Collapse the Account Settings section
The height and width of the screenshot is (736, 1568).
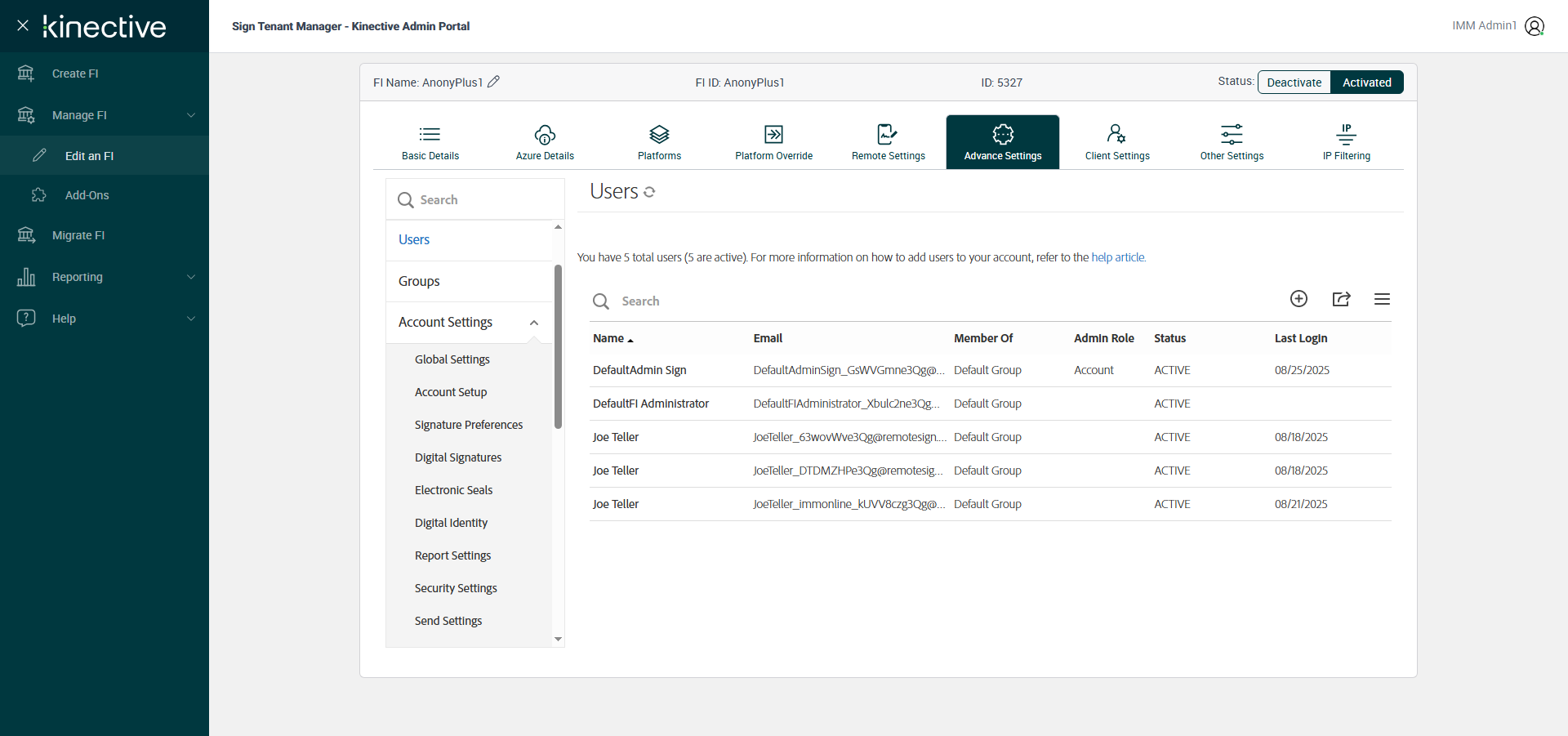coord(533,323)
